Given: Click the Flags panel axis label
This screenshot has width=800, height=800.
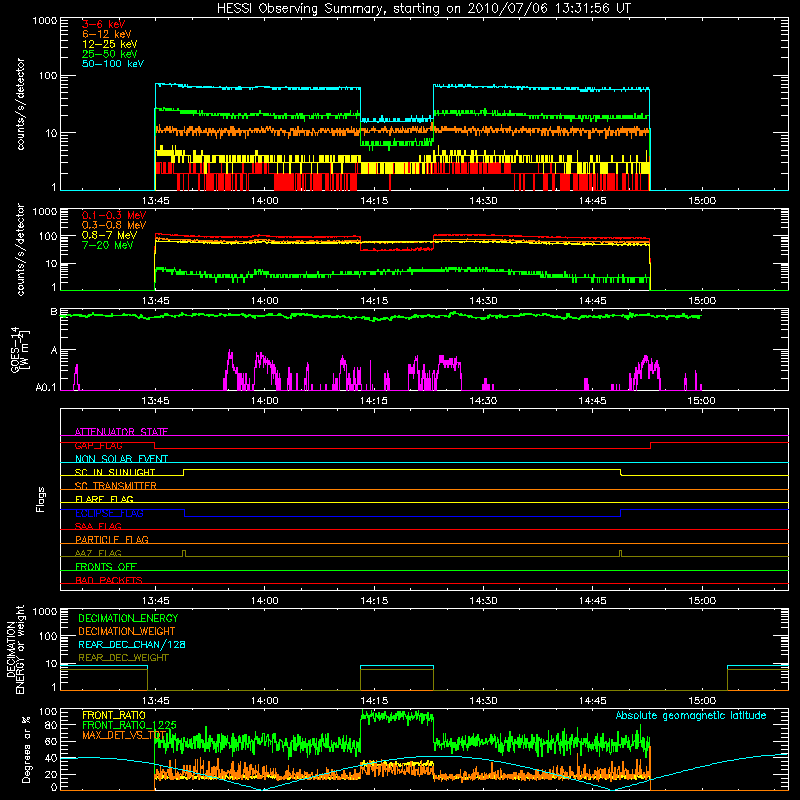Looking at the screenshot, I should coord(40,499).
